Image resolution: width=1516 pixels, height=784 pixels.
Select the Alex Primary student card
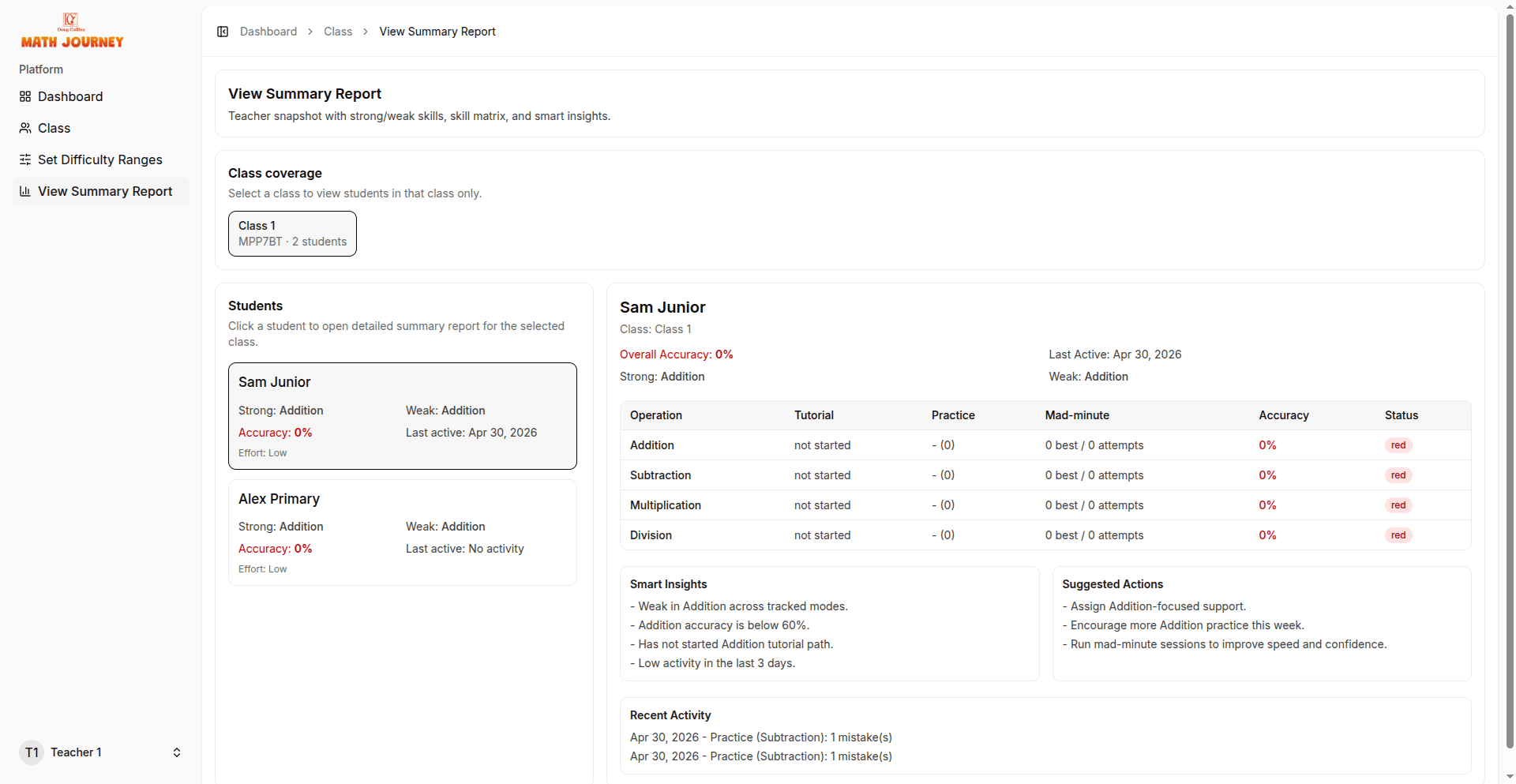pos(403,532)
